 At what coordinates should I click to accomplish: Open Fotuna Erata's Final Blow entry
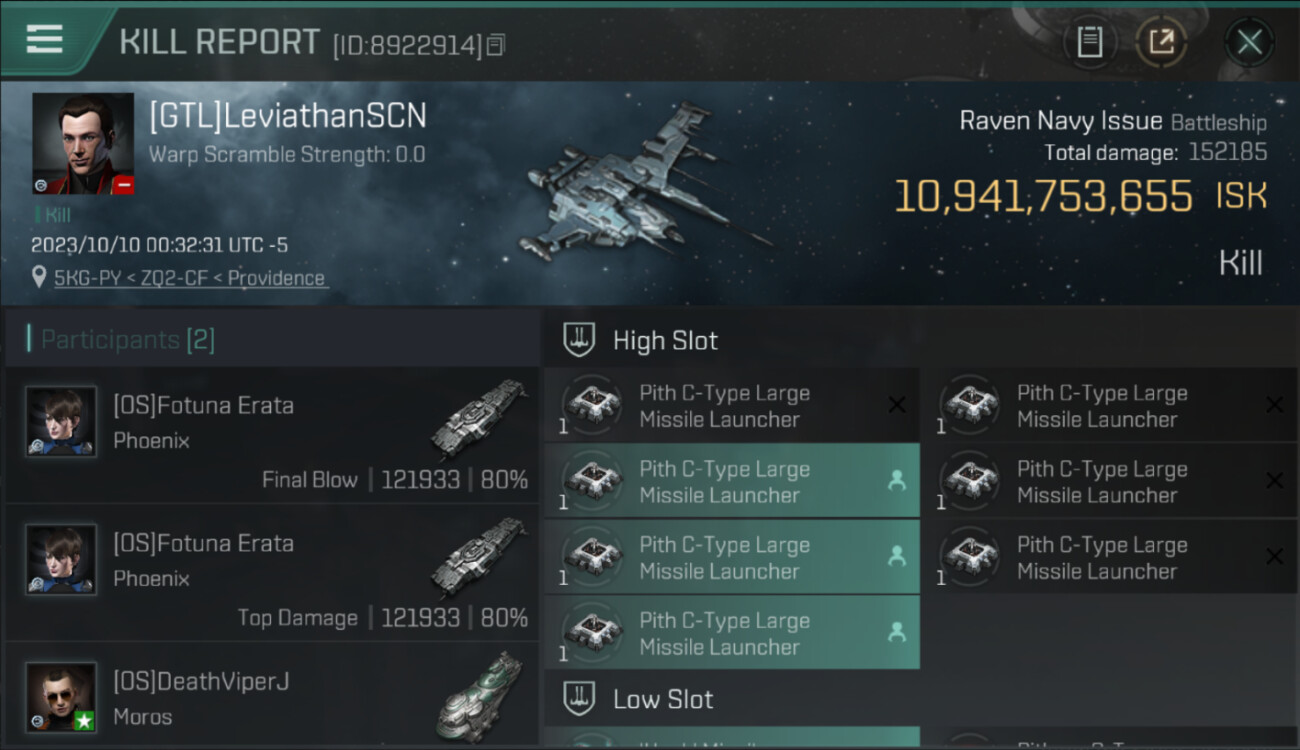[272, 435]
